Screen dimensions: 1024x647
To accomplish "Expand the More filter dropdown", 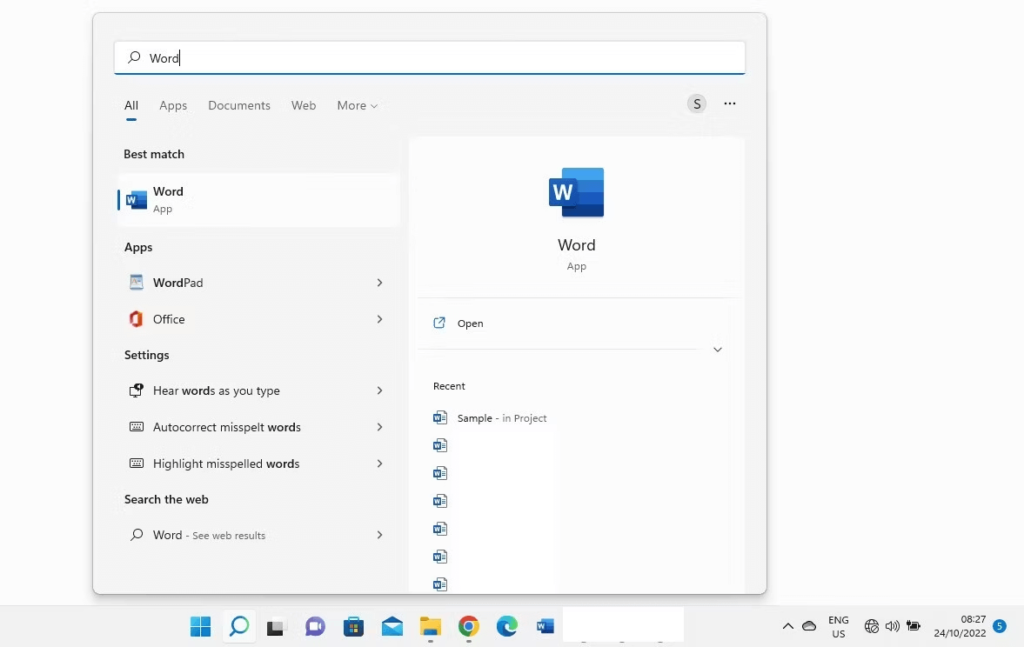I will [x=357, y=106].
